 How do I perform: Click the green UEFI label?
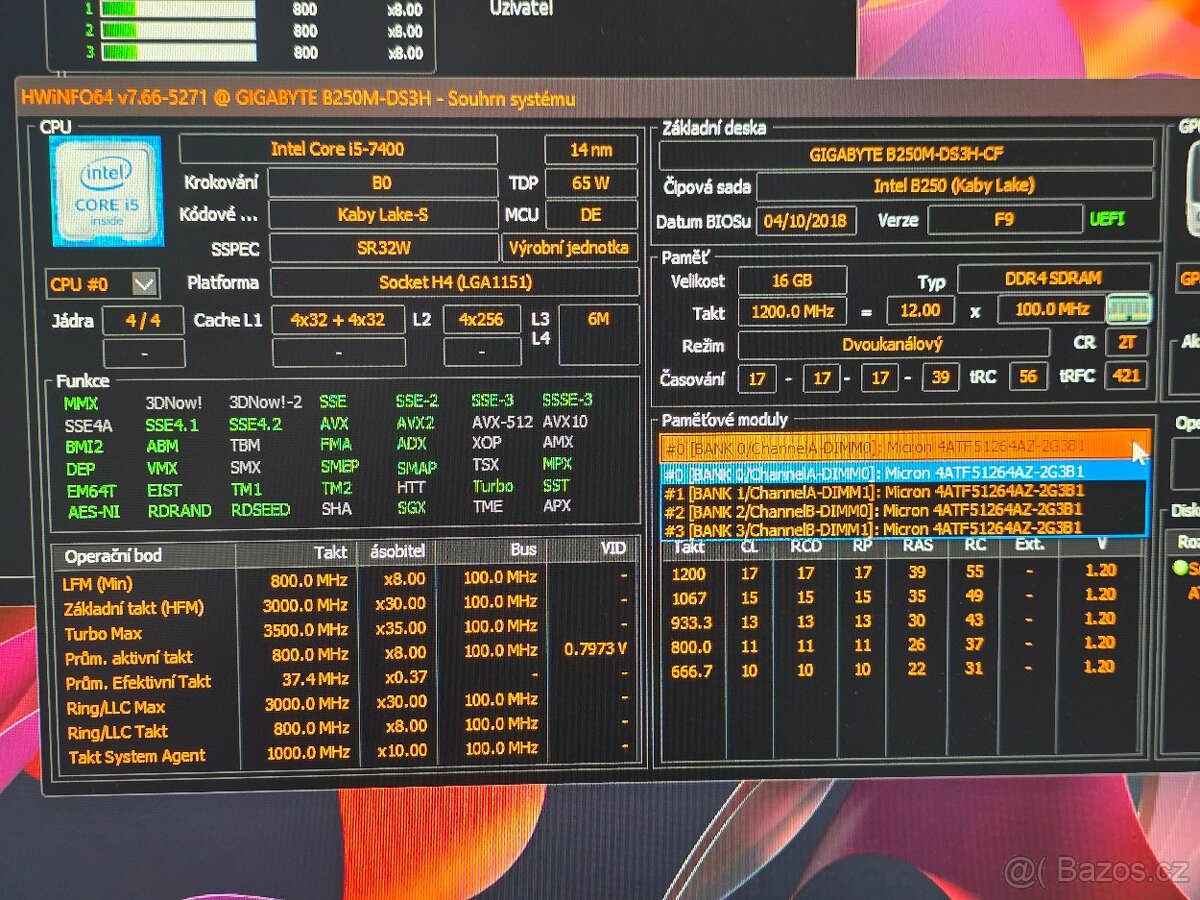[1107, 218]
